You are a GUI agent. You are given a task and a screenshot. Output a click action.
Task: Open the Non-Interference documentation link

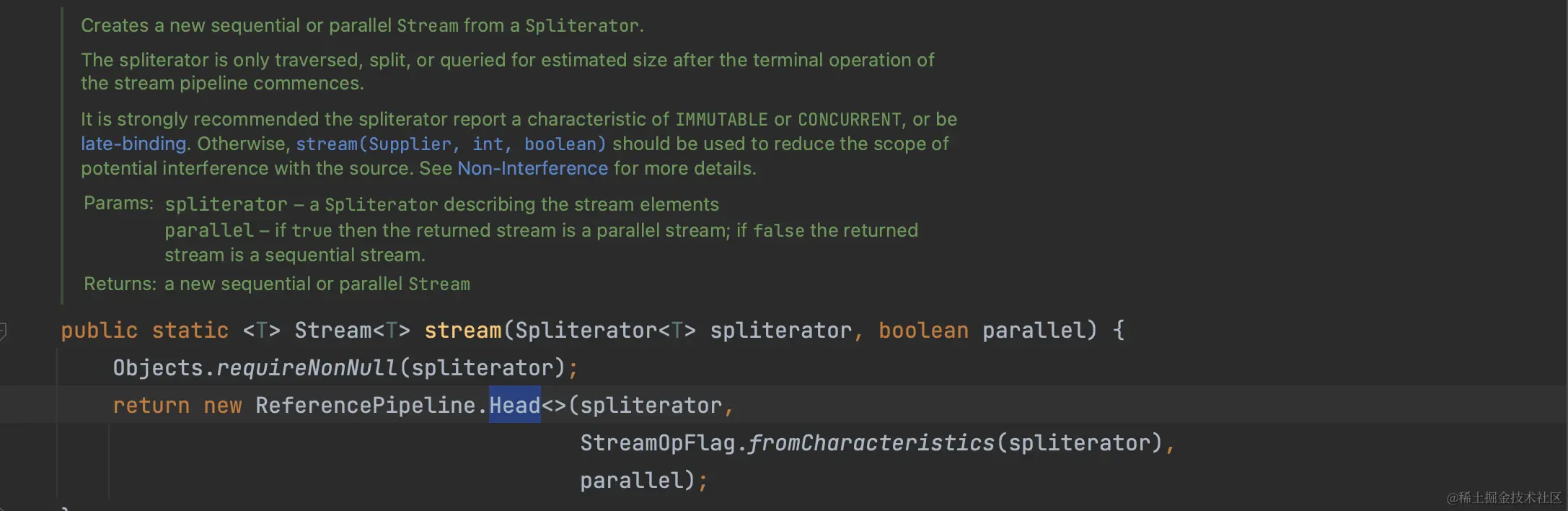[532, 168]
